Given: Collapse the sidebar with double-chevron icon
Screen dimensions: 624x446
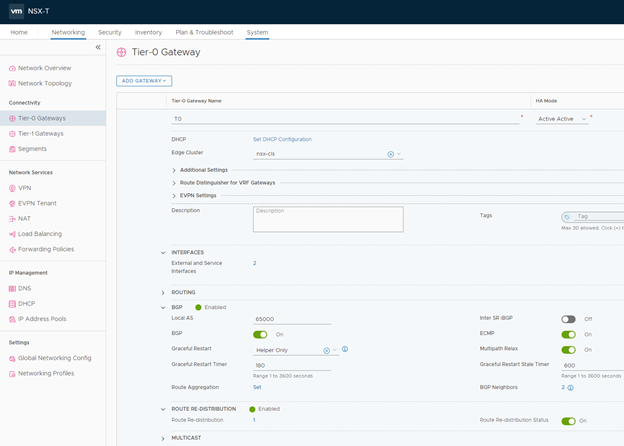Looking at the screenshot, I should tap(98, 47).
